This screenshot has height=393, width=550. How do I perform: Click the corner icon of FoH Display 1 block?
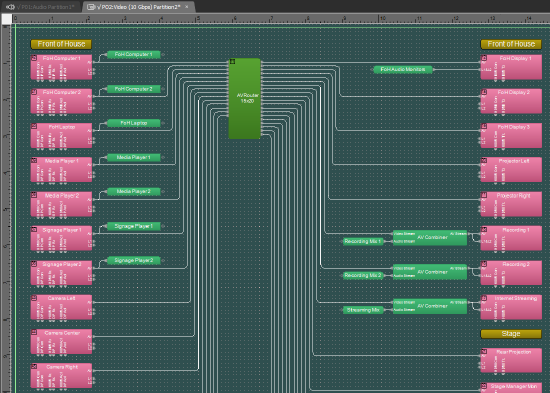click(x=484, y=58)
